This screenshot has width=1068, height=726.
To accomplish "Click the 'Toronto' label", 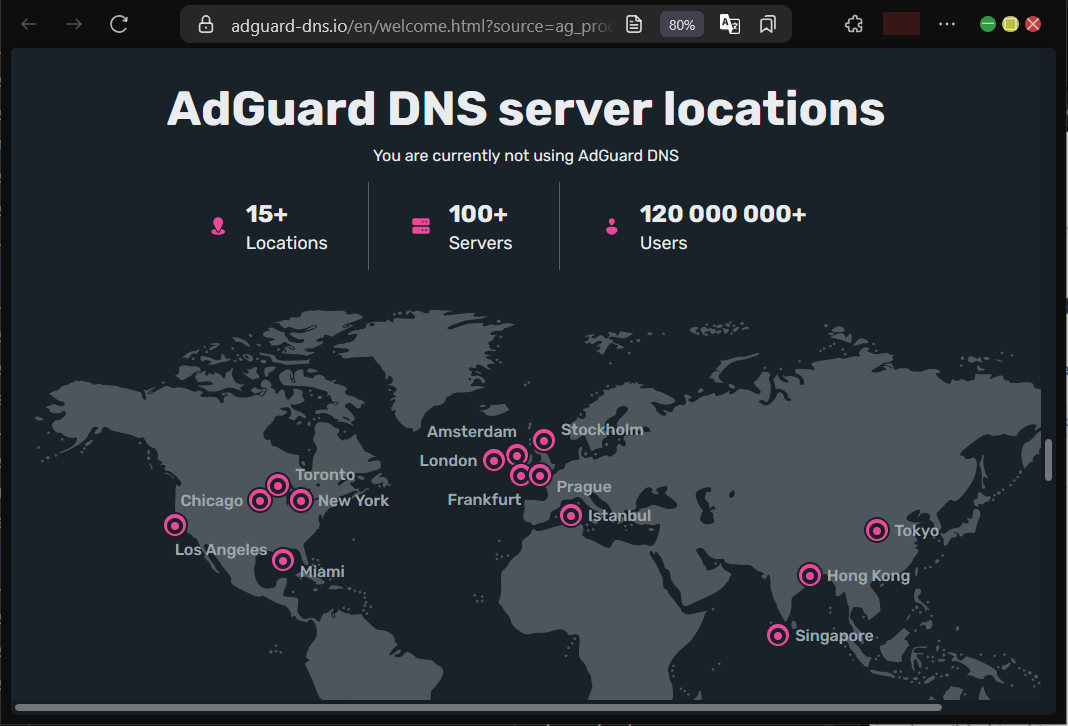I will click(325, 475).
